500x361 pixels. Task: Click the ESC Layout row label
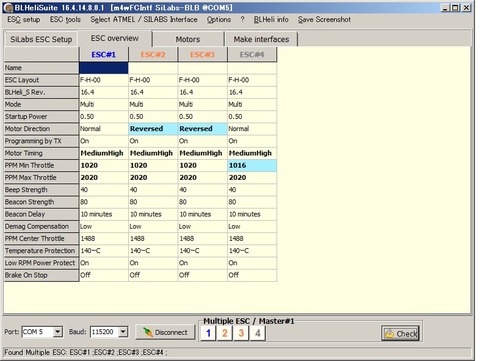[x=41, y=80]
